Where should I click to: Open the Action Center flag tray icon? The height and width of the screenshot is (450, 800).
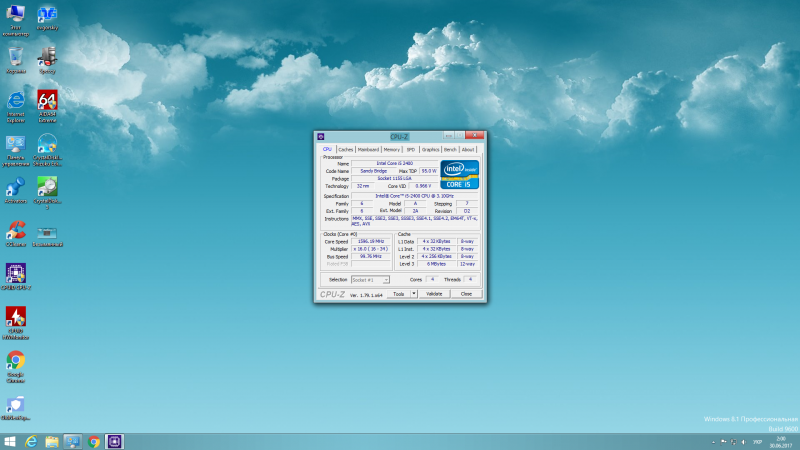723,442
